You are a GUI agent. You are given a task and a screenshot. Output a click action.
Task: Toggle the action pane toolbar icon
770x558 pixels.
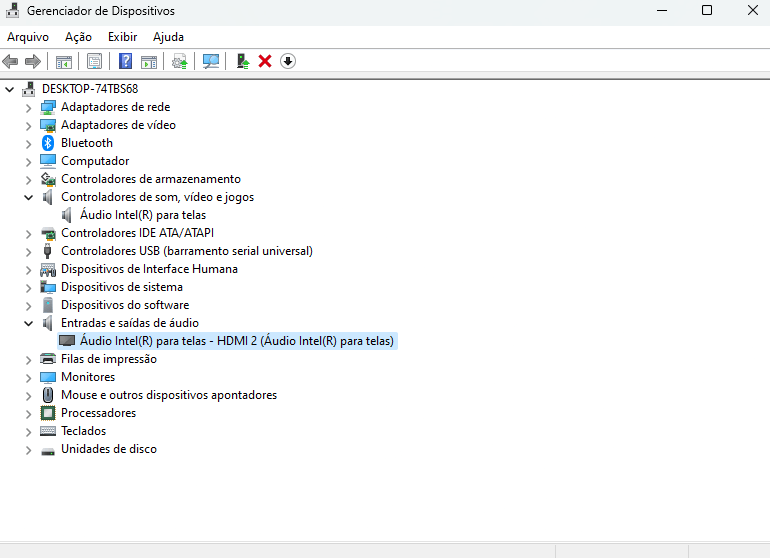click(x=149, y=61)
